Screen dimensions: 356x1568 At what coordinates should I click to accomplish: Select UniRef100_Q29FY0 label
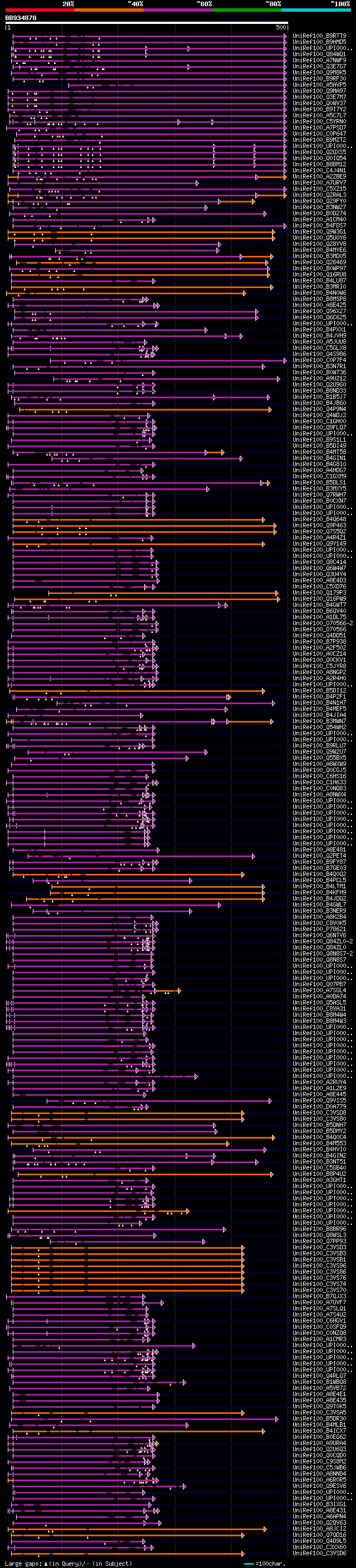coord(319,201)
